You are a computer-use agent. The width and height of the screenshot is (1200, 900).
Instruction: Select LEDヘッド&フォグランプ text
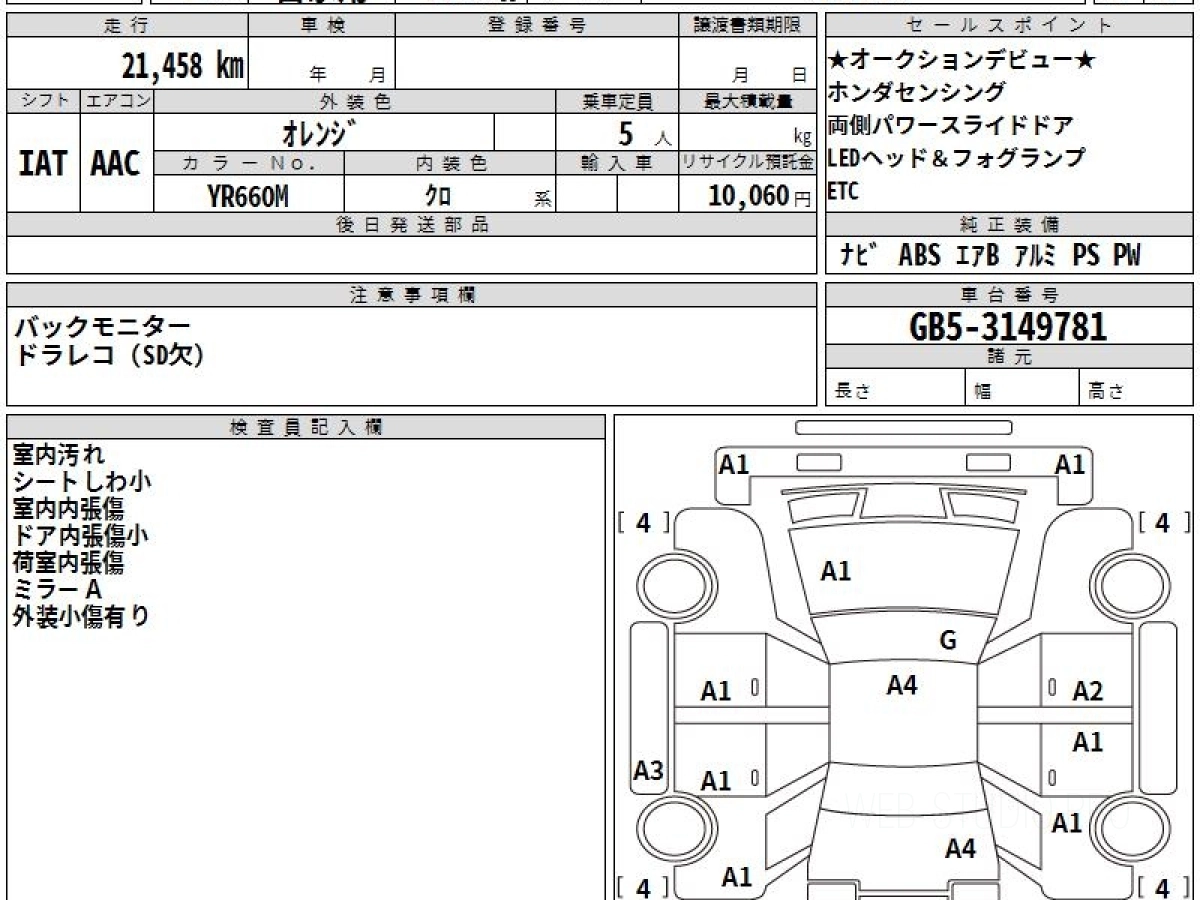click(x=956, y=157)
